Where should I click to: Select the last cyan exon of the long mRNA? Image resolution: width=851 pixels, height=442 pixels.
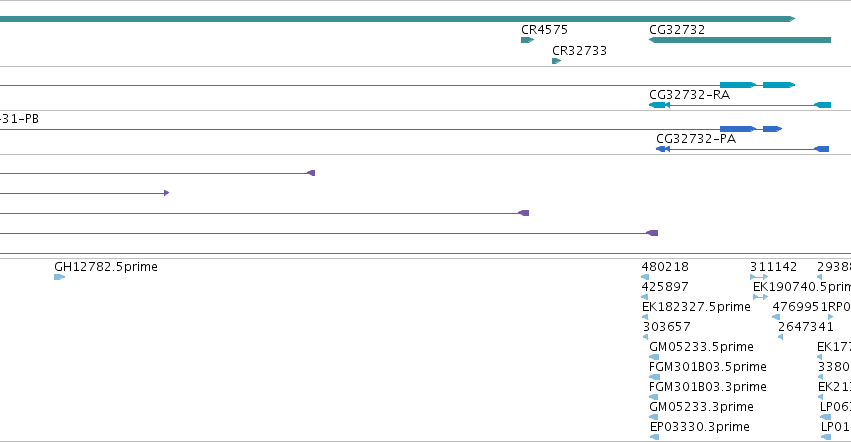pyautogui.click(x=779, y=85)
